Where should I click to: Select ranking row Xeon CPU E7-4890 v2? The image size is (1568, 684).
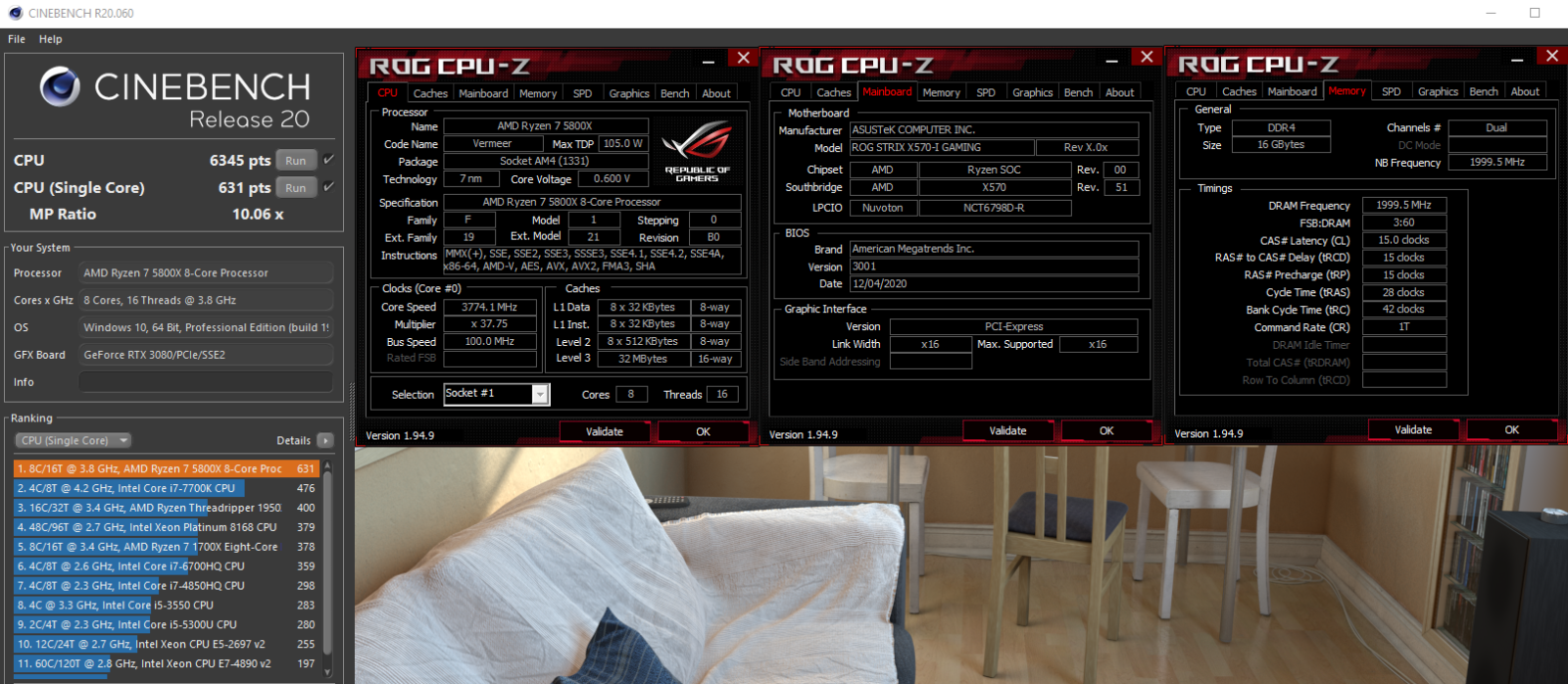167,663
